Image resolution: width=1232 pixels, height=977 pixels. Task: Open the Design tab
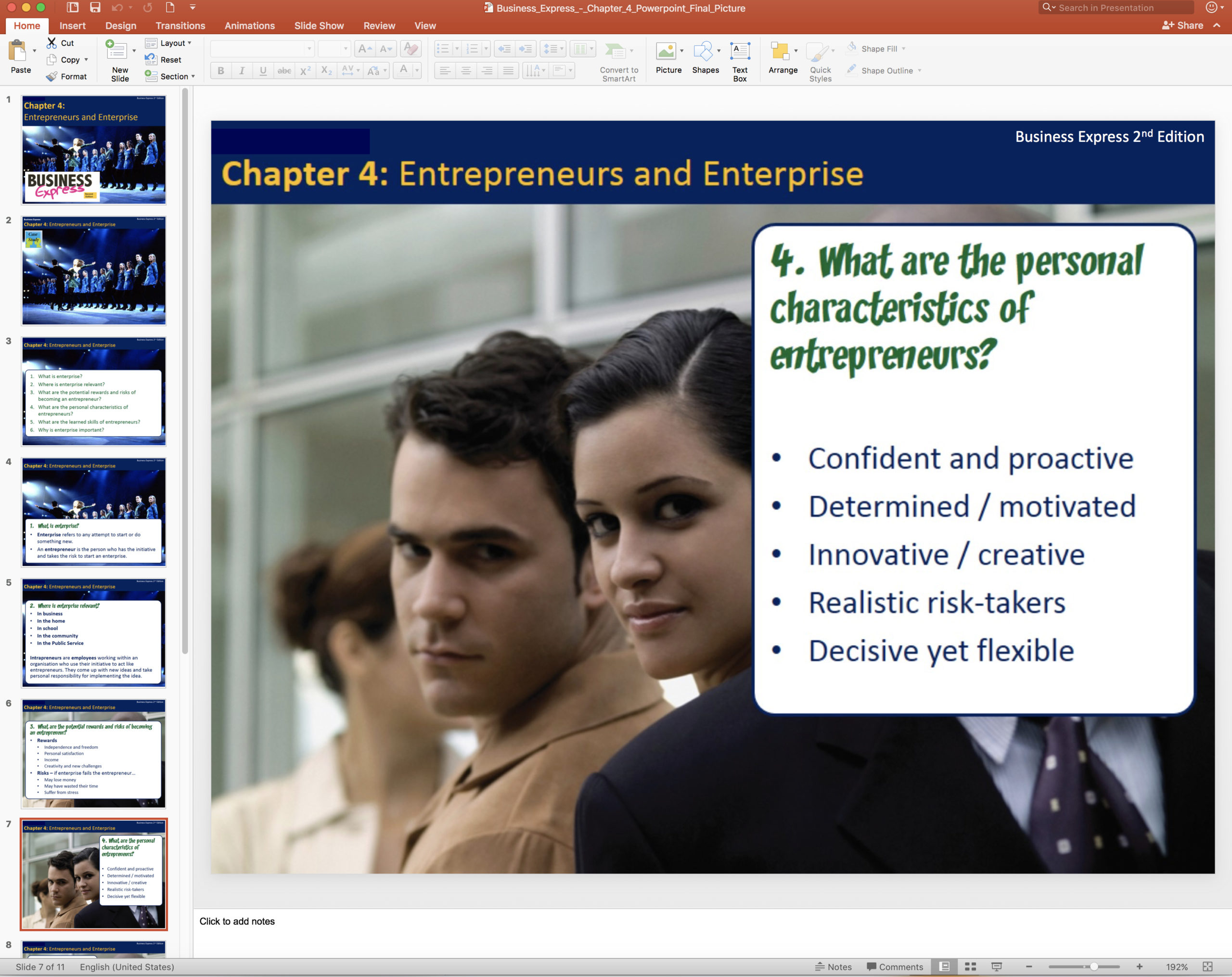[x=121, y=26]
